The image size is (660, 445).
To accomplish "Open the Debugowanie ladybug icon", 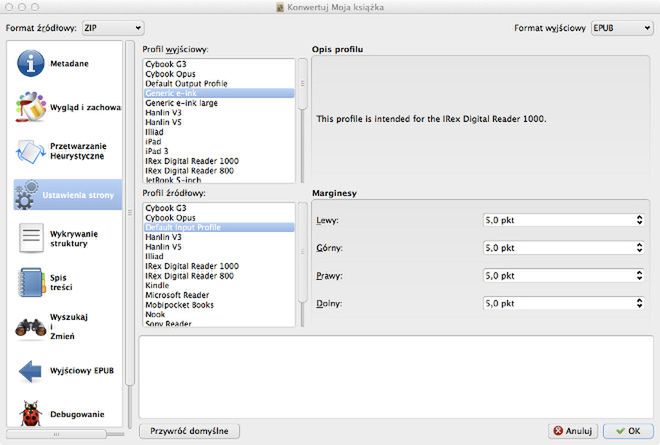I will pos(31,414).
